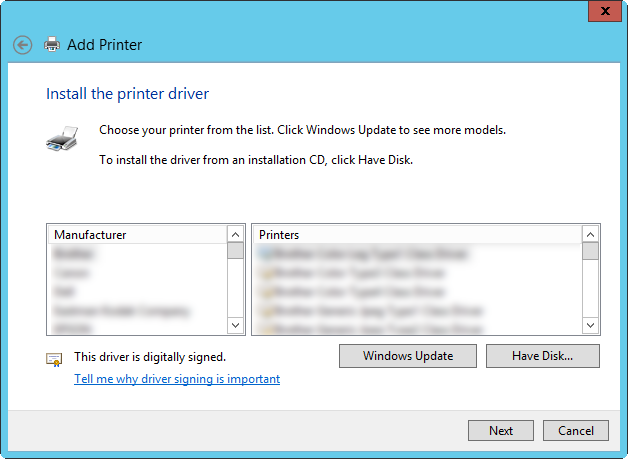Viewport: 628px width, 459px height.
Task: Proceed with the Next button
Action: (501, 431)
